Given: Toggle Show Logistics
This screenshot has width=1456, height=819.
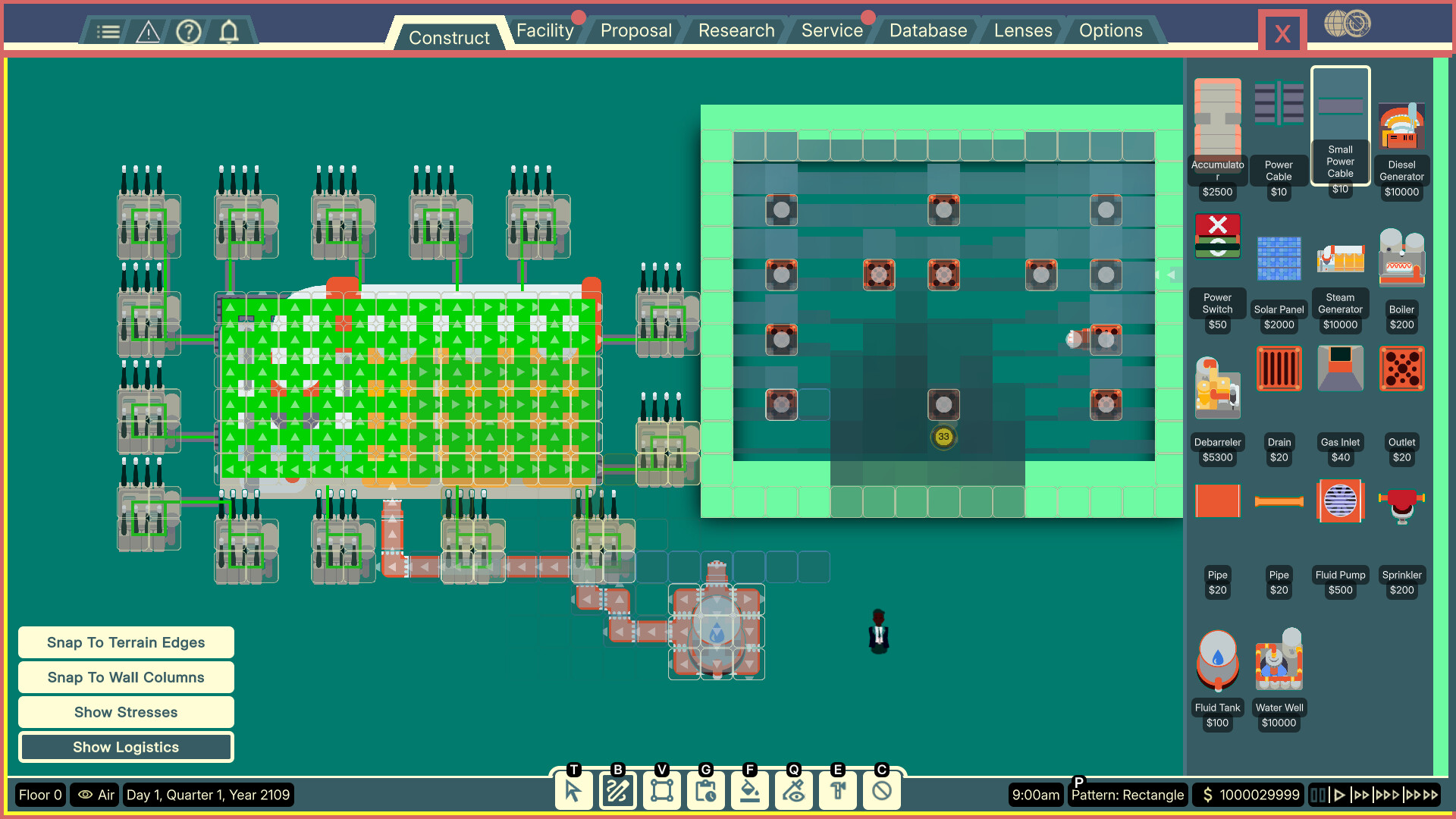Looking at the screenshot, I should 126,747.
